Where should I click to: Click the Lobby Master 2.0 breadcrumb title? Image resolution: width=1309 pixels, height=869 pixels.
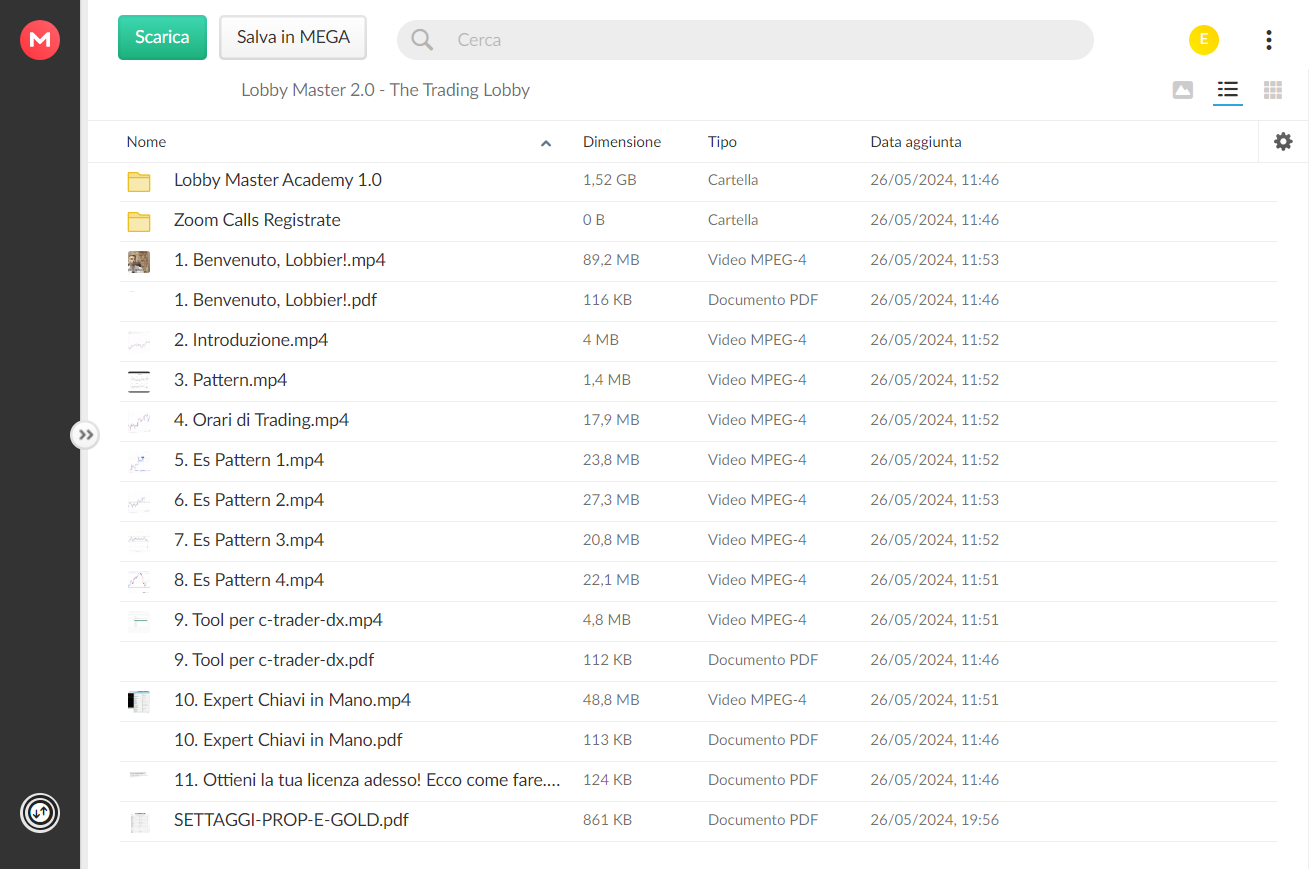pos(385,90)
